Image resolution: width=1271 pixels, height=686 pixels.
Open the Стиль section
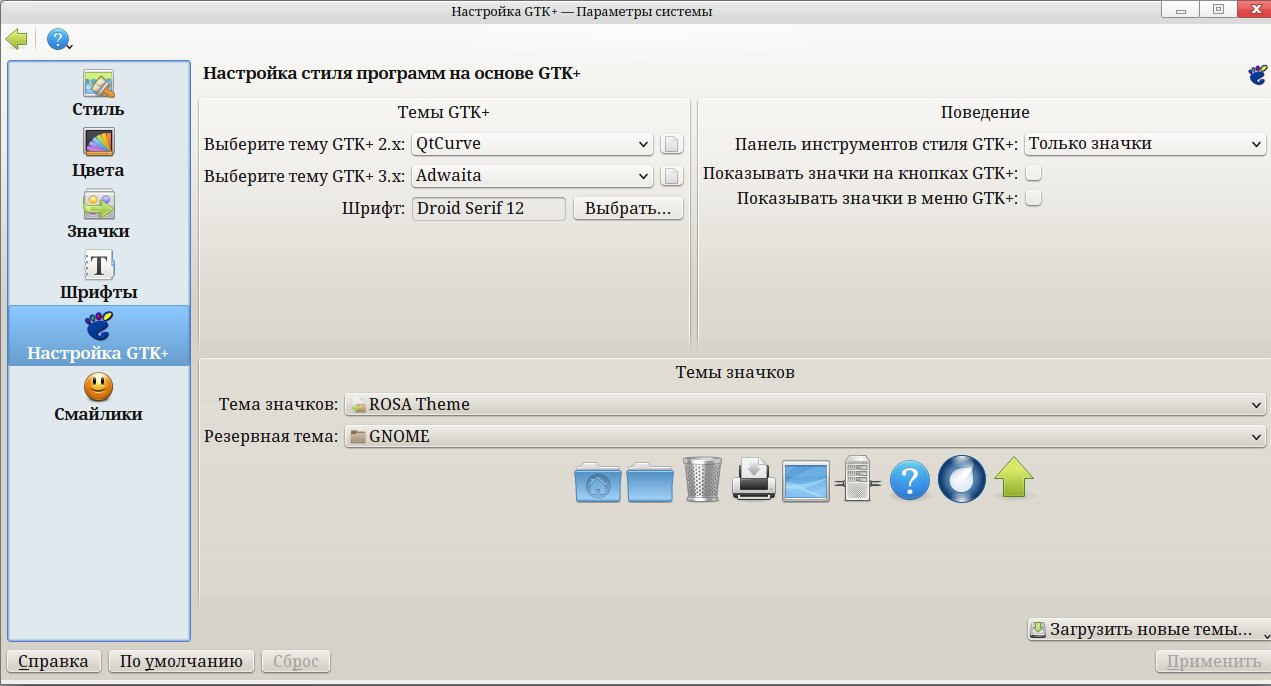pyautogui.click(x=99, y=94)
